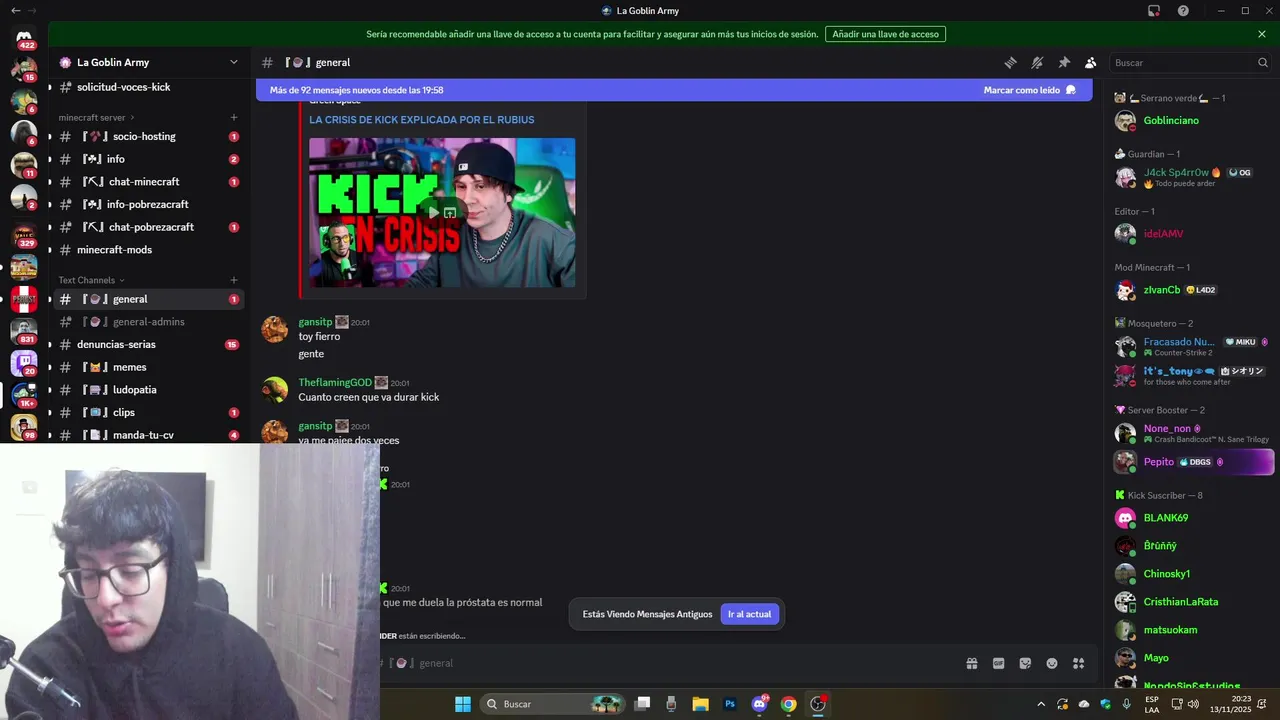Screen dimensions: 1280x720
Task: Open pinned messages pin icon
Action: (1064, 62)
